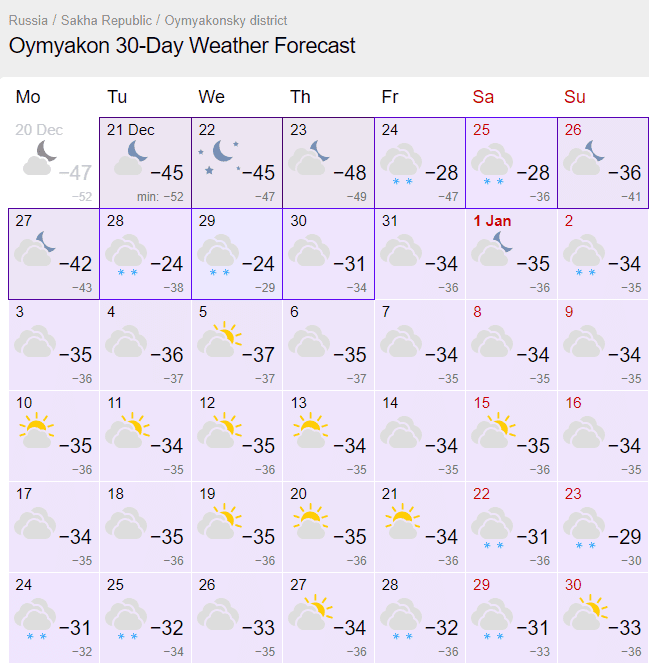Open the 27 December forecast showing −42
The image size is (649, 669).
[x=54, y=254]
